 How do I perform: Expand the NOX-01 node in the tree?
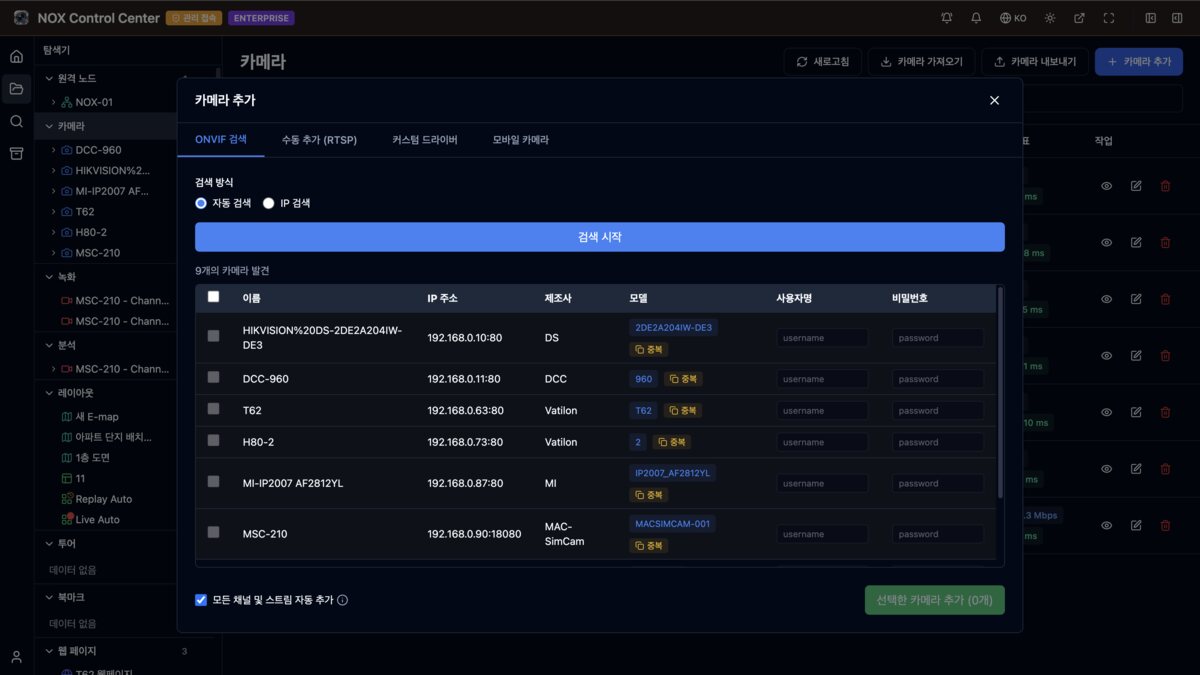(x=54, y=102)
